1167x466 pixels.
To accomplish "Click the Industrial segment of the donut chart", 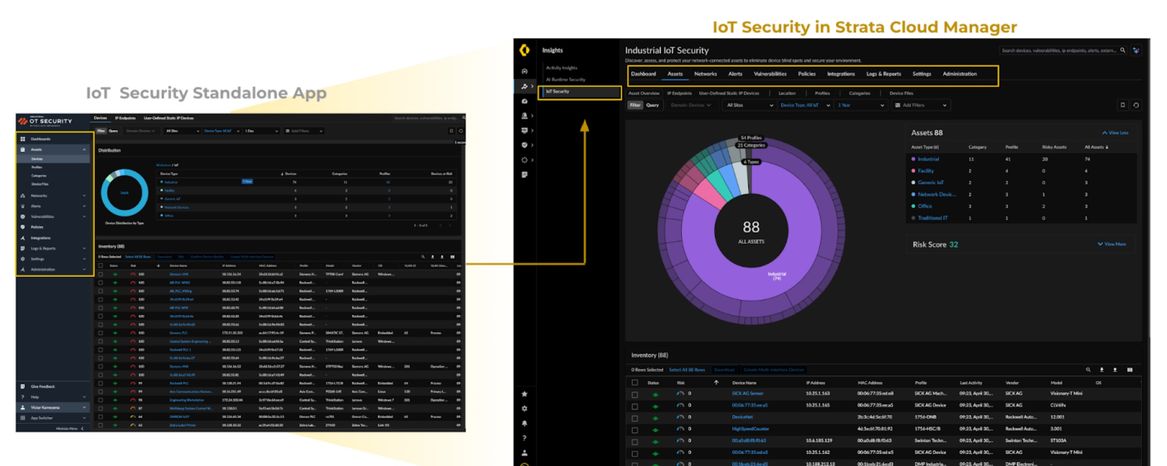I will click(x=776, y=276).
